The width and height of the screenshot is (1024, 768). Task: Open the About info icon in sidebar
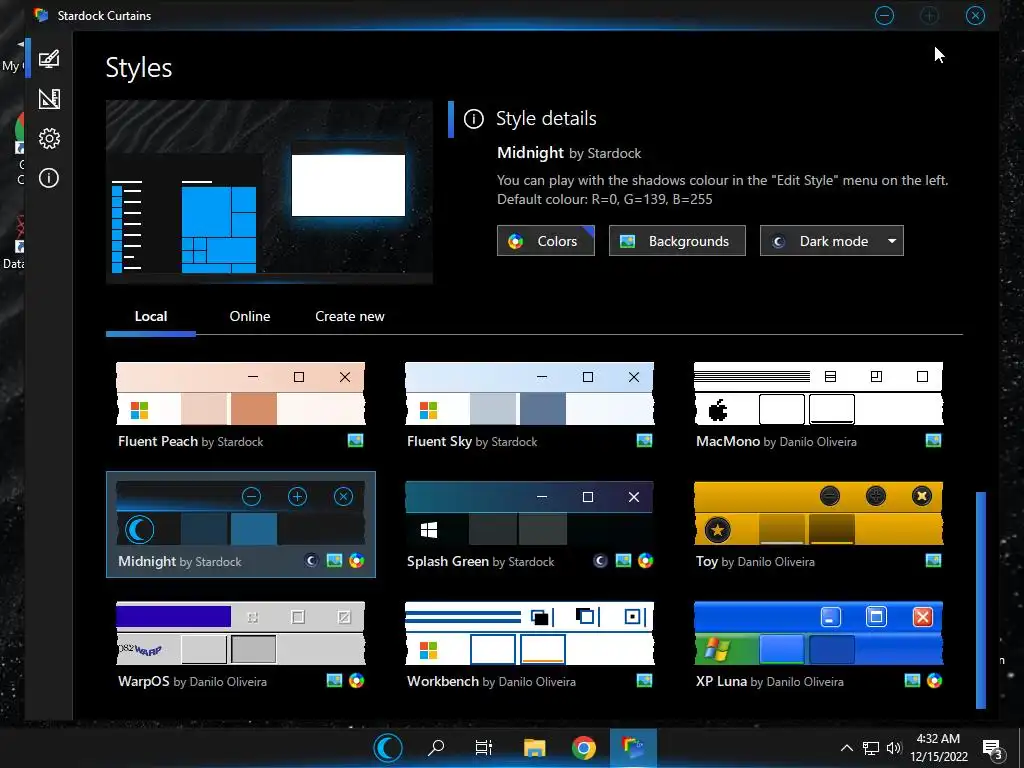(x=49, y=178)
